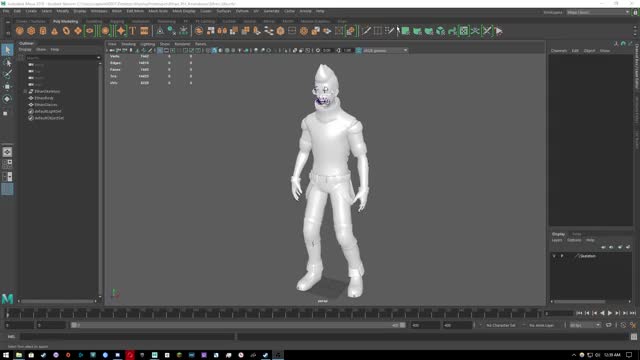Image resolution: width=640 pixels, height=360 pixels.
Task: Activate the Rotate tool in the toolbox
Action: click(x=7, y=99)
